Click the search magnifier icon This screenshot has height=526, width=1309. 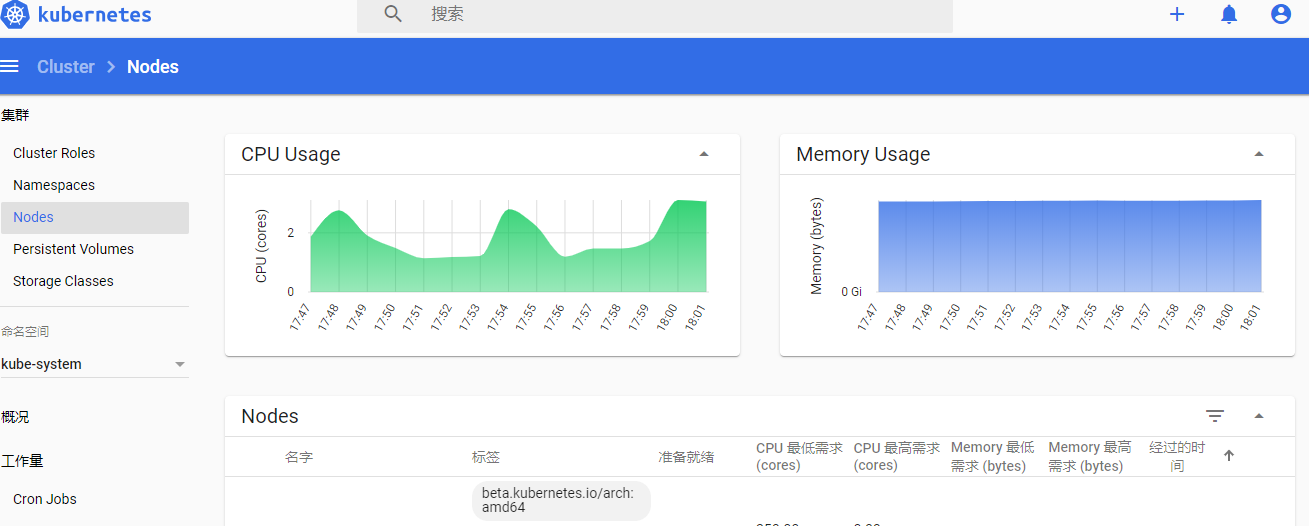coord(394,14)
